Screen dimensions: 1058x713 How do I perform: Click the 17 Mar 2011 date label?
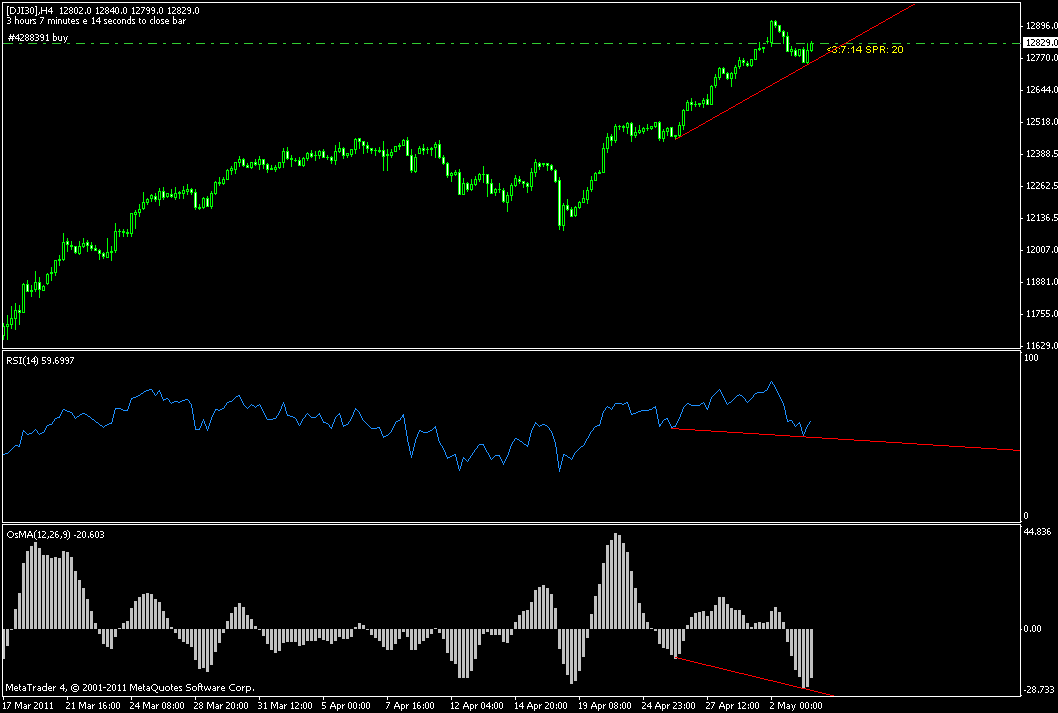pyautogui.click(x=27, y=706)
